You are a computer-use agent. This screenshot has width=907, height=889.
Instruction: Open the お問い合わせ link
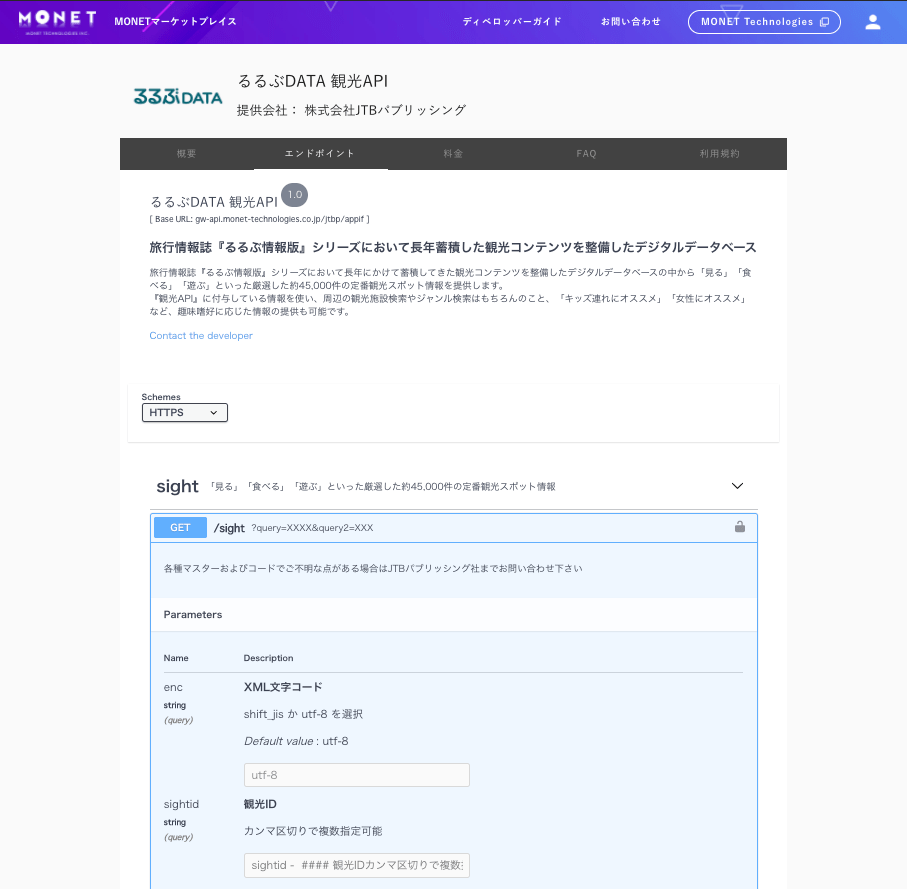631,21
